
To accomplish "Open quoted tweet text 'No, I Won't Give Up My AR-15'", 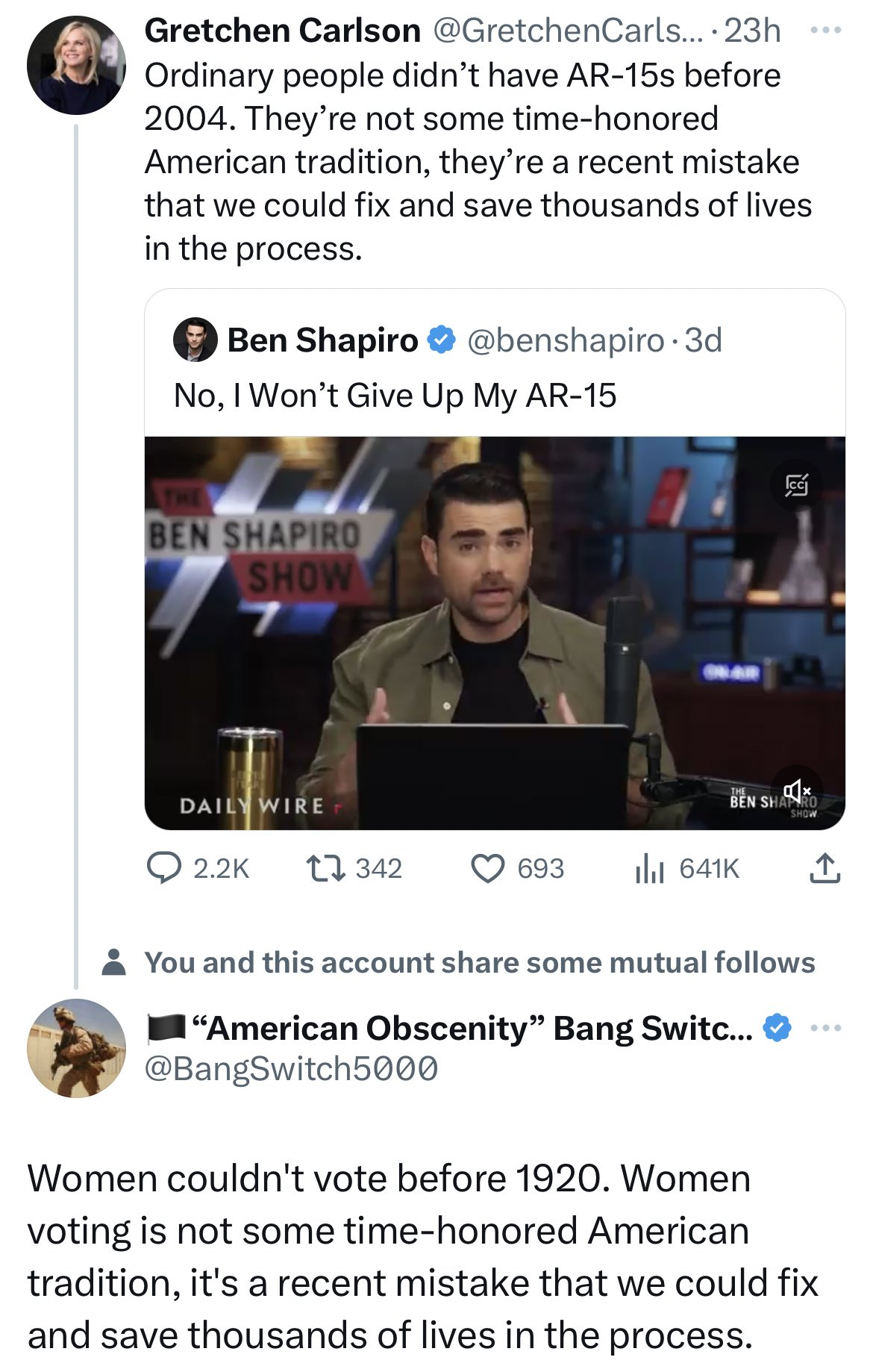I will click(x=395, y=396).
